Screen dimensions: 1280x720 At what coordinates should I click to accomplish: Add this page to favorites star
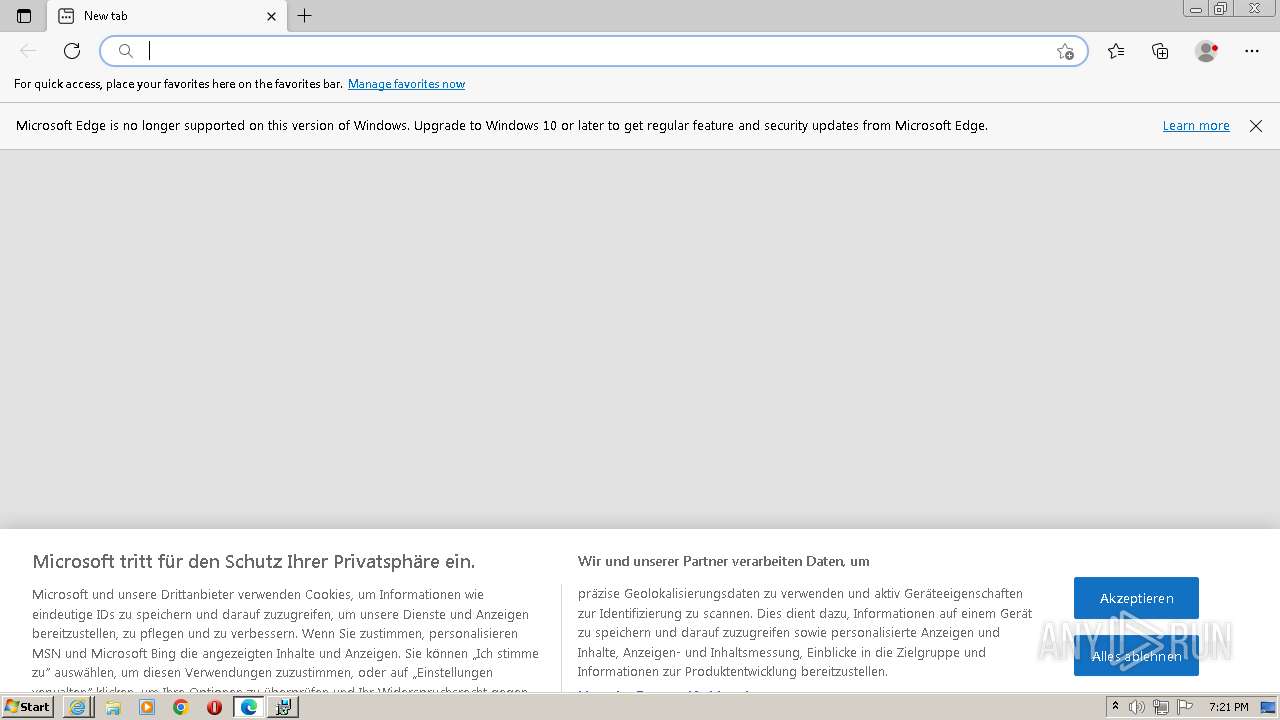point(1065,51)
